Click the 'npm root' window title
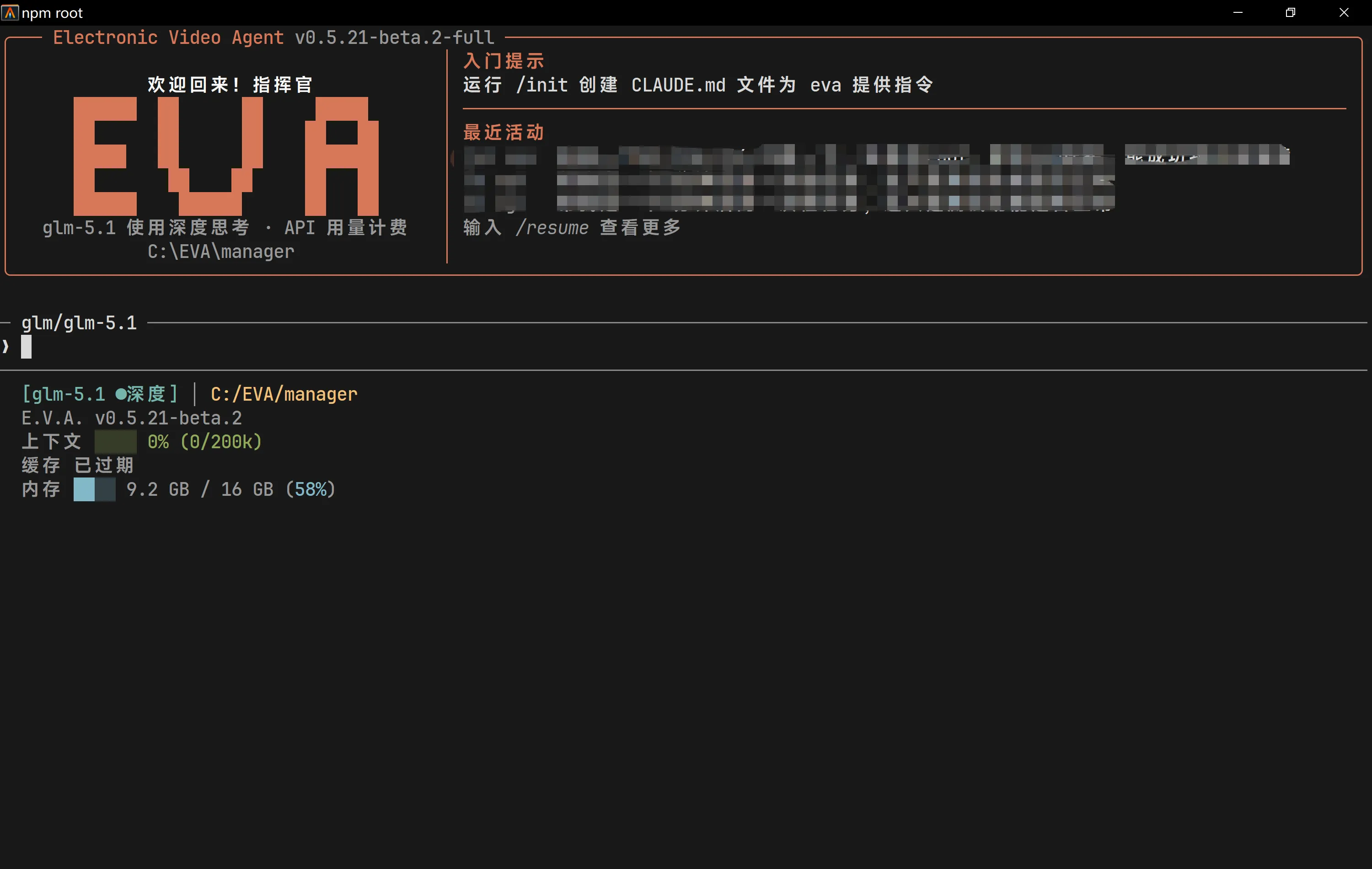Image resolution: width=1372 pixels, height=869 pixels. [53, 12]
